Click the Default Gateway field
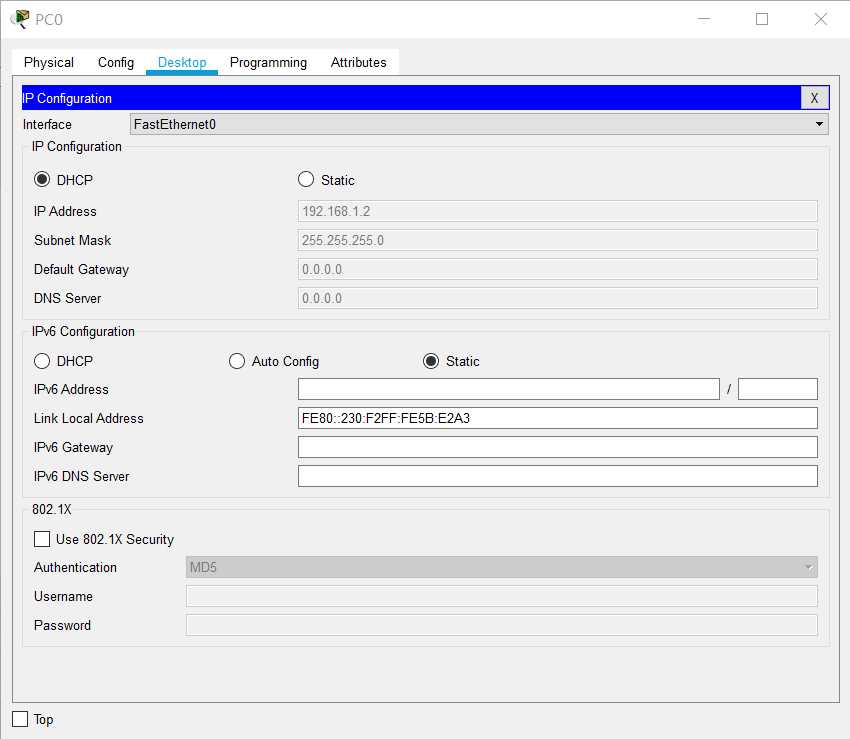This screenshot has width=850, height=739. tap(557, 269)
